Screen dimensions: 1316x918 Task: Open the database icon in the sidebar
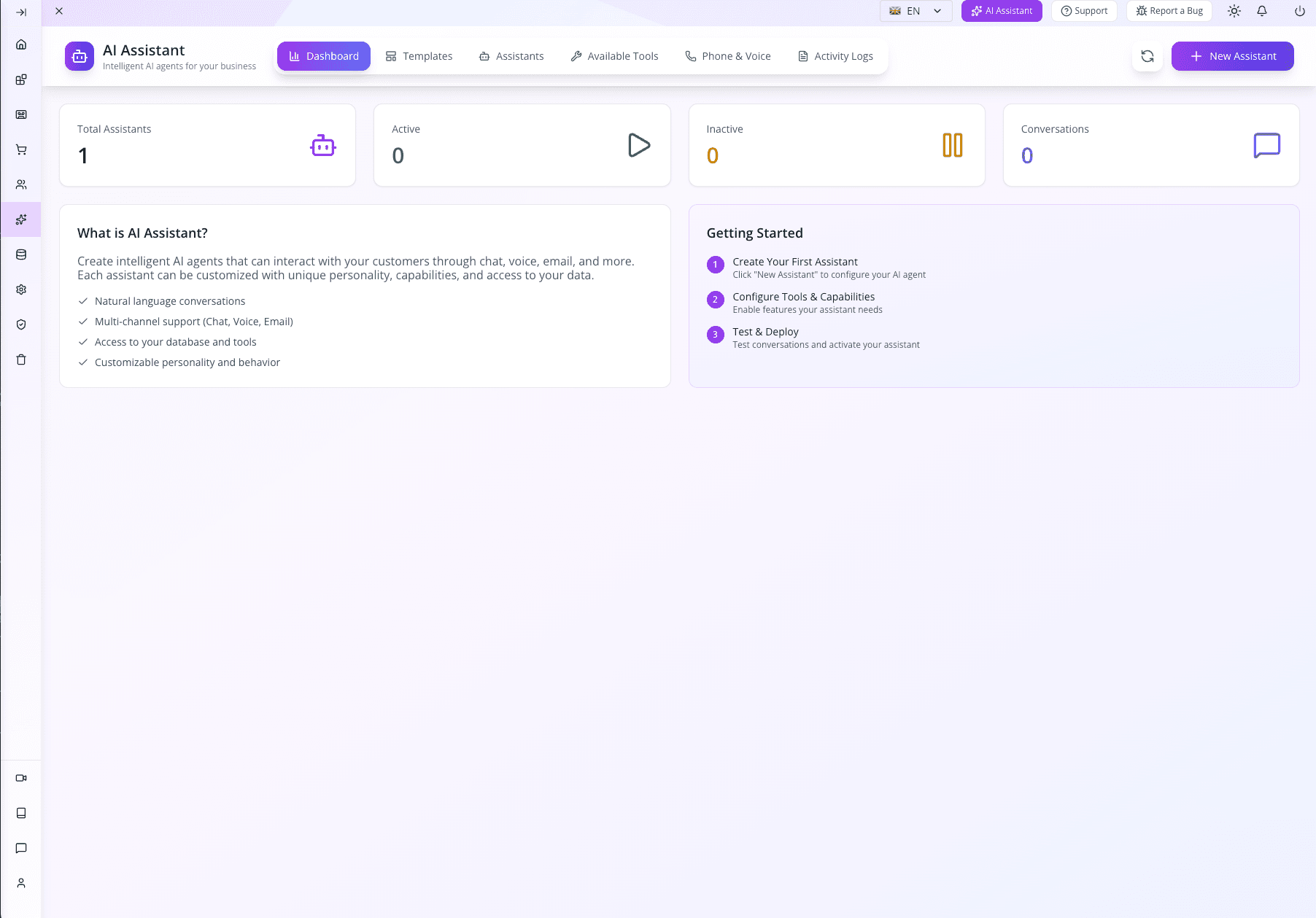(x=21, y=254)
